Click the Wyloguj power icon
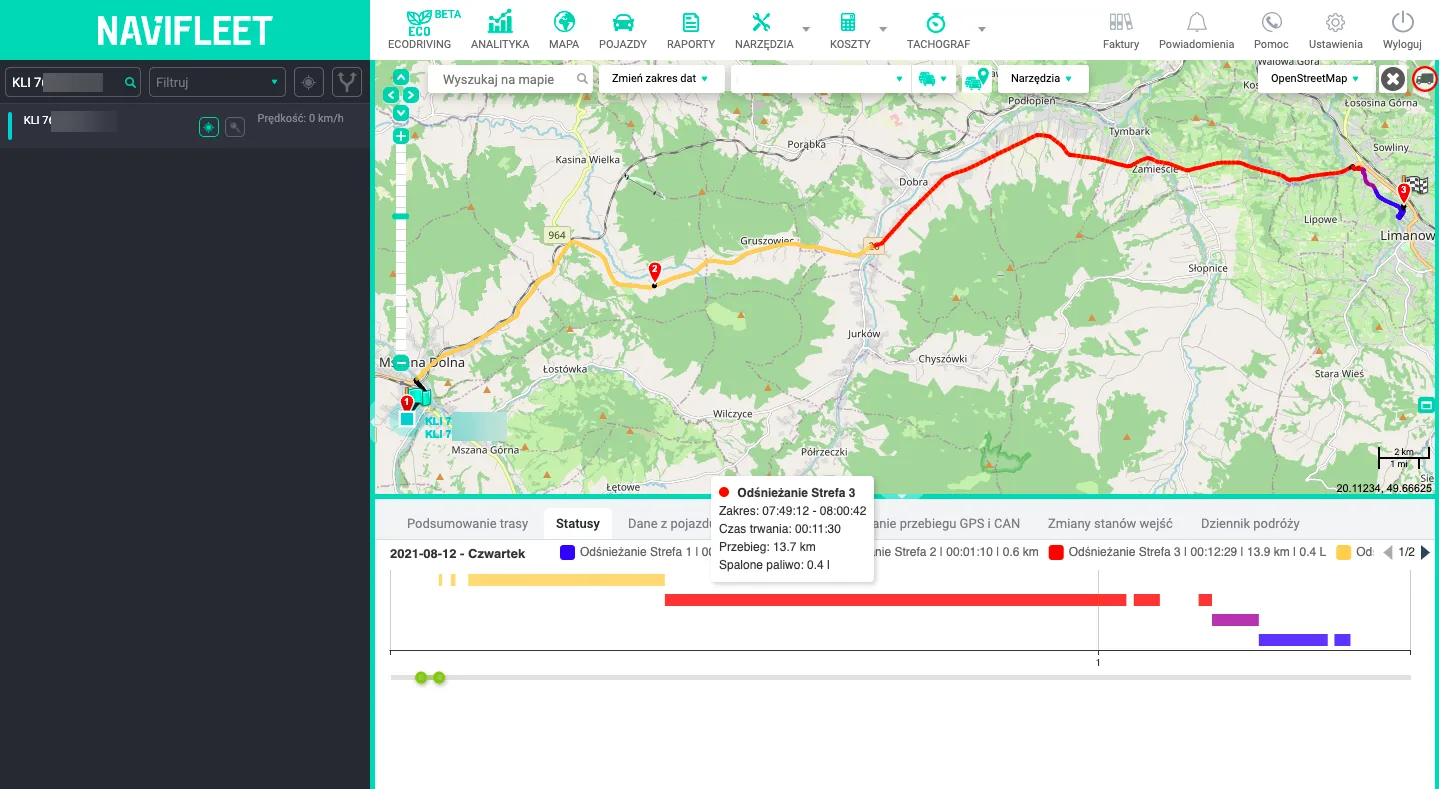Screen dimensions: 1439x789 point(1402,30)
